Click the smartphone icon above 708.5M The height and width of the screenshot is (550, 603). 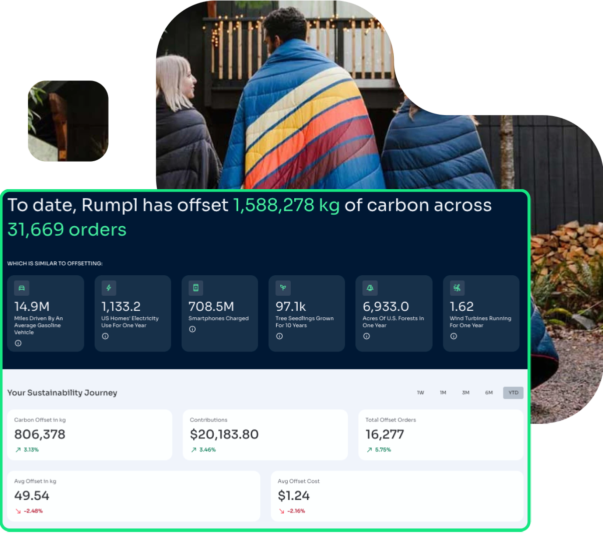[x=196, y=288]
